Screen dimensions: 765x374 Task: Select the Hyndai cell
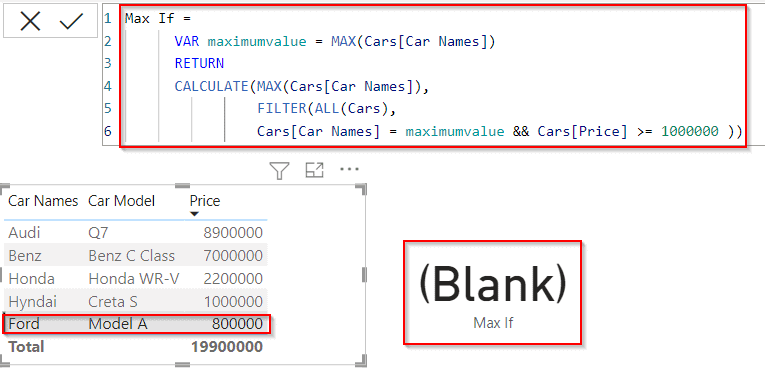[x=33, y=301]
